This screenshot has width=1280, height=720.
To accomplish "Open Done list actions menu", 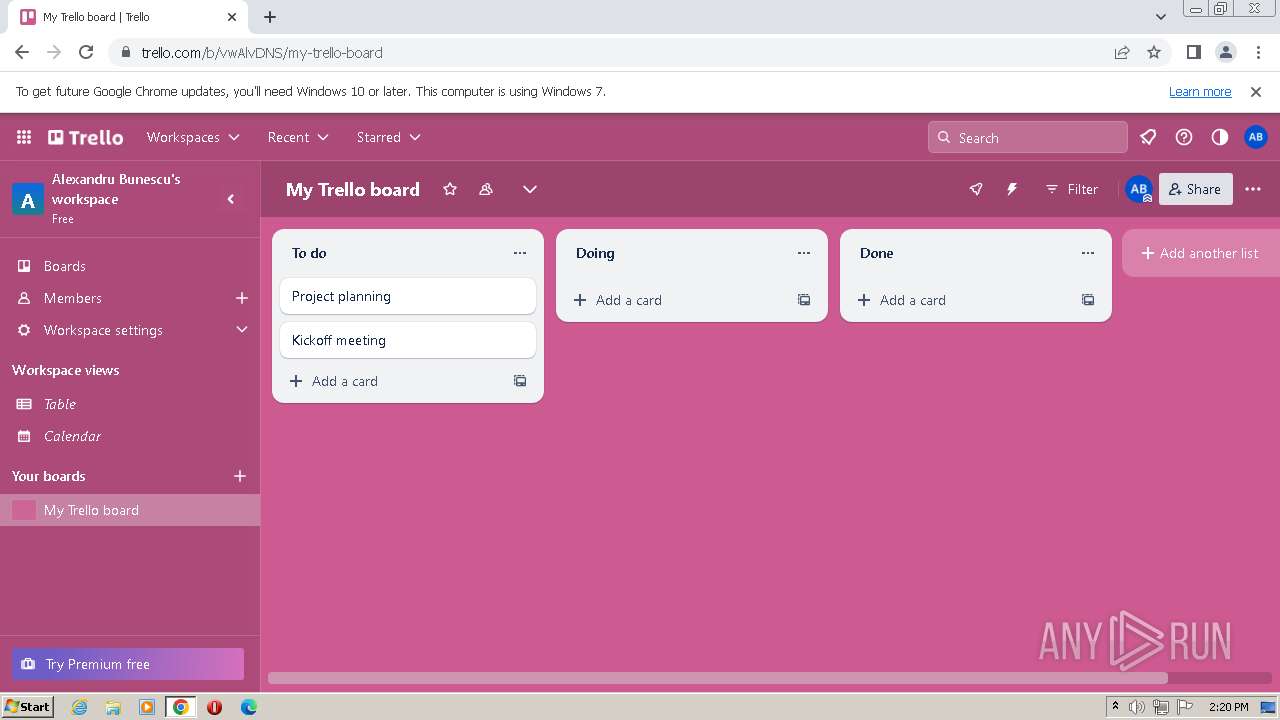I will tap(1088, 253).
